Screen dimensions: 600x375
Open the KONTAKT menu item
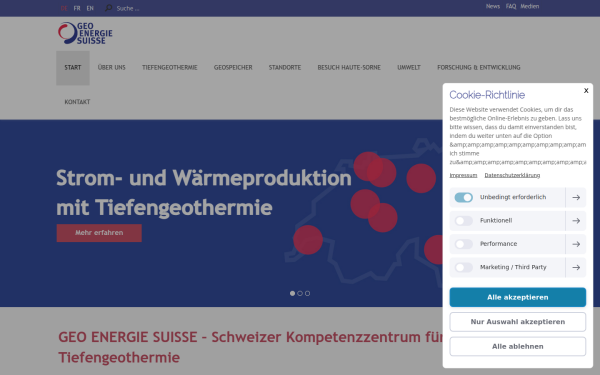77,102
